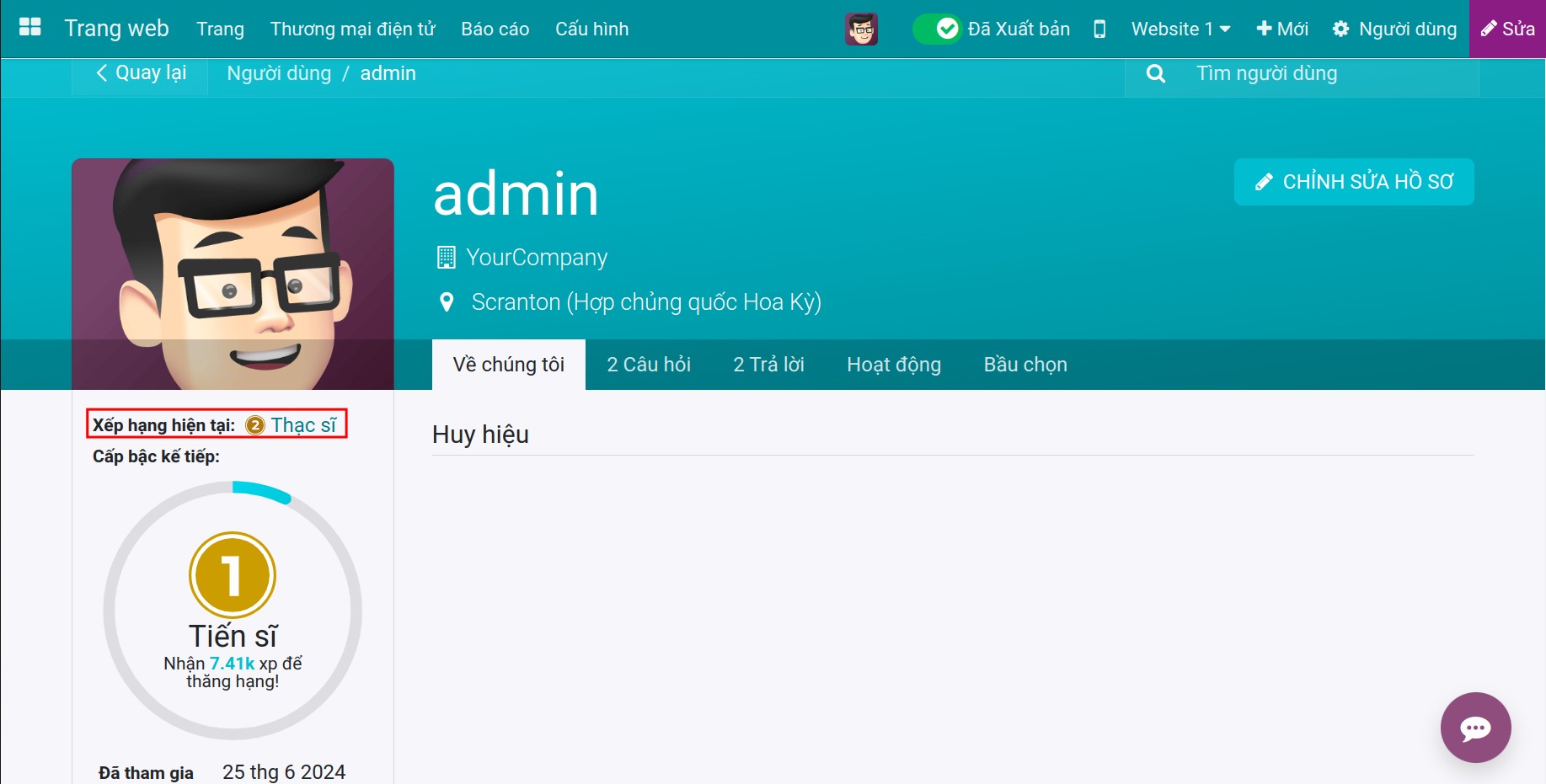
Task: Open the live chat bubble button
Action: pos(1475,728)
